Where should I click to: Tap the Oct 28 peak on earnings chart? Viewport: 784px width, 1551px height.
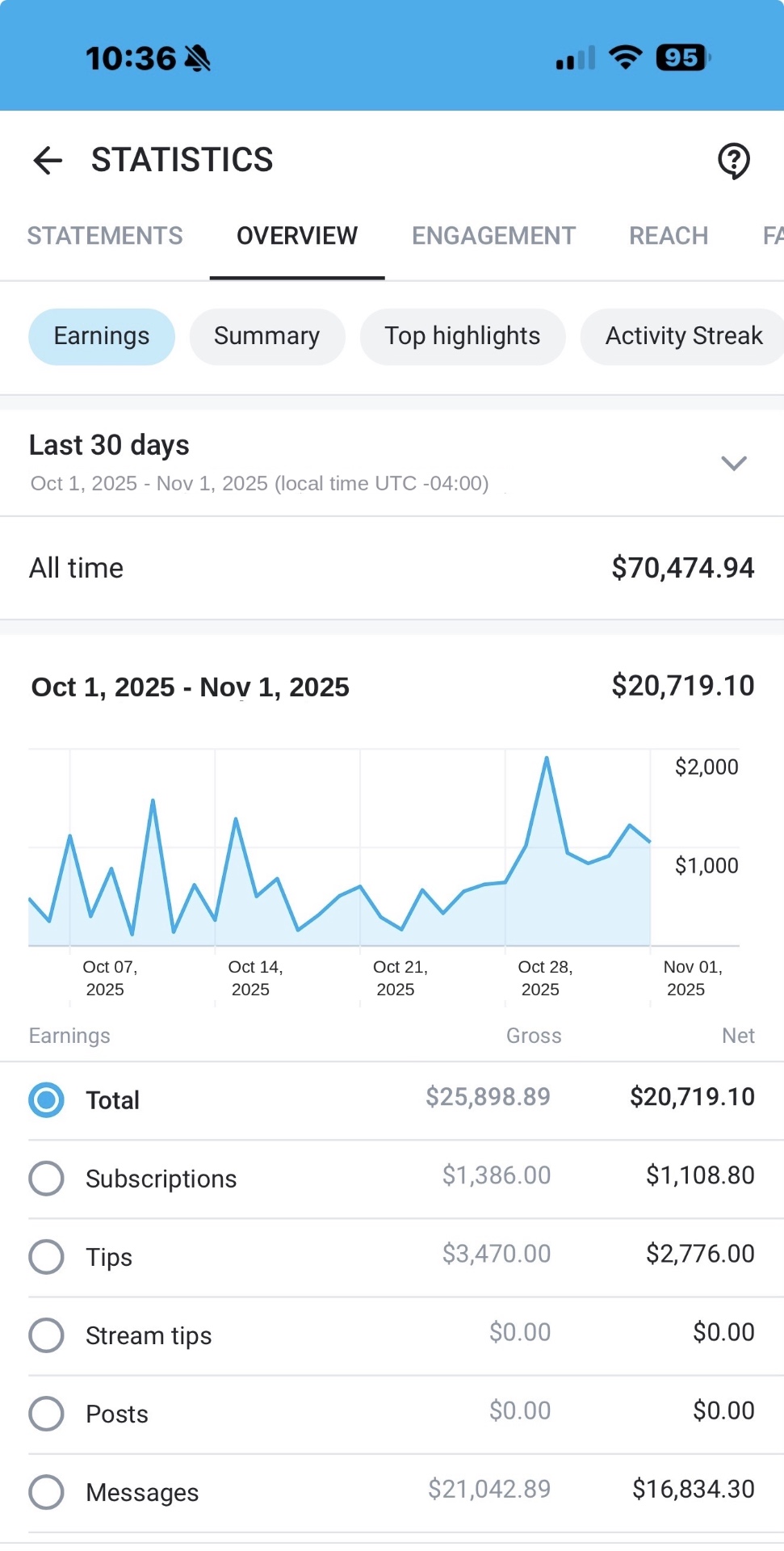(x=547, y=758)
